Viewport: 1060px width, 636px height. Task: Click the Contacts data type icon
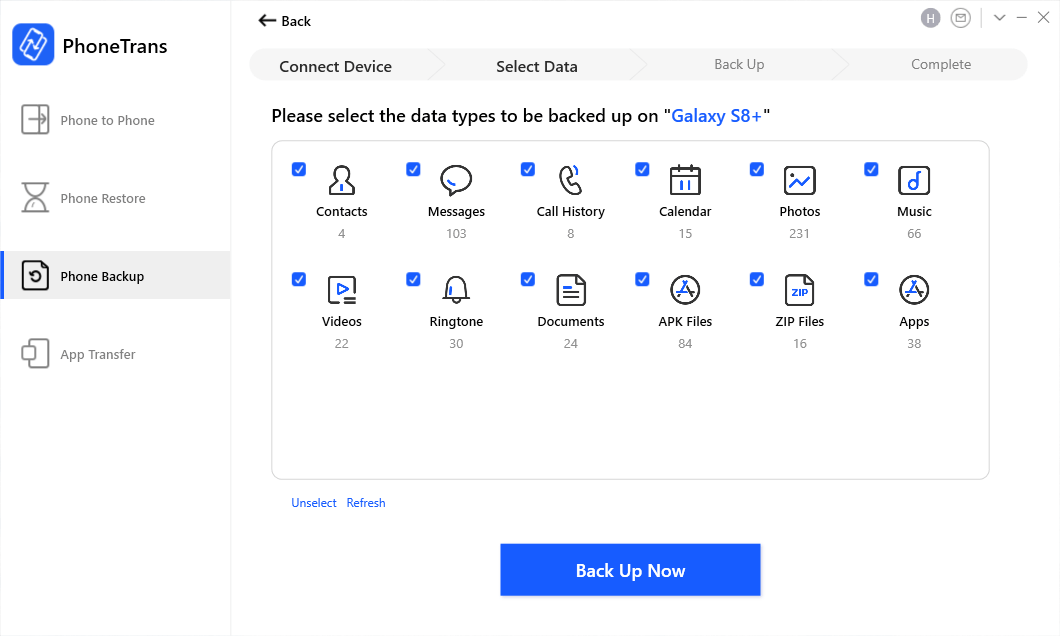tap(342, 180)
